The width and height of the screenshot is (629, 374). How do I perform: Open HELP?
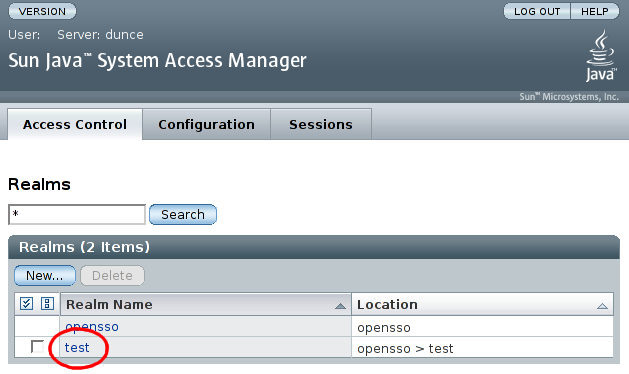[595, 11]
